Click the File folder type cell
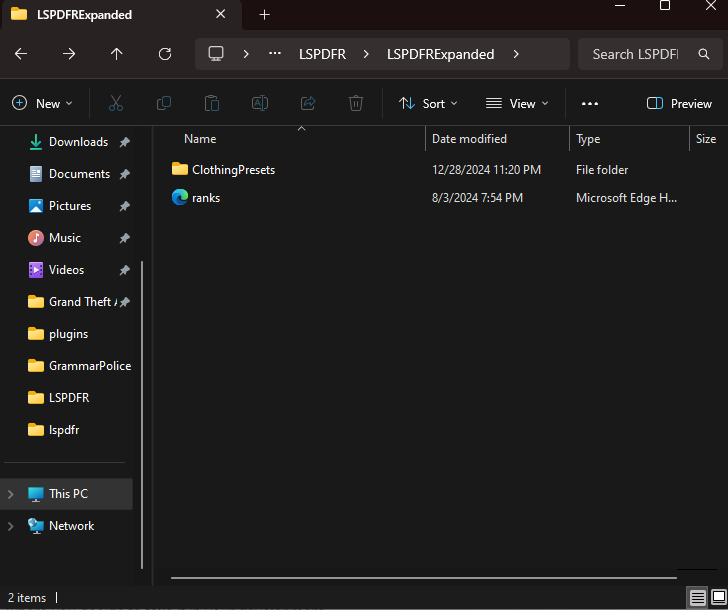 [x=602, y=170]
